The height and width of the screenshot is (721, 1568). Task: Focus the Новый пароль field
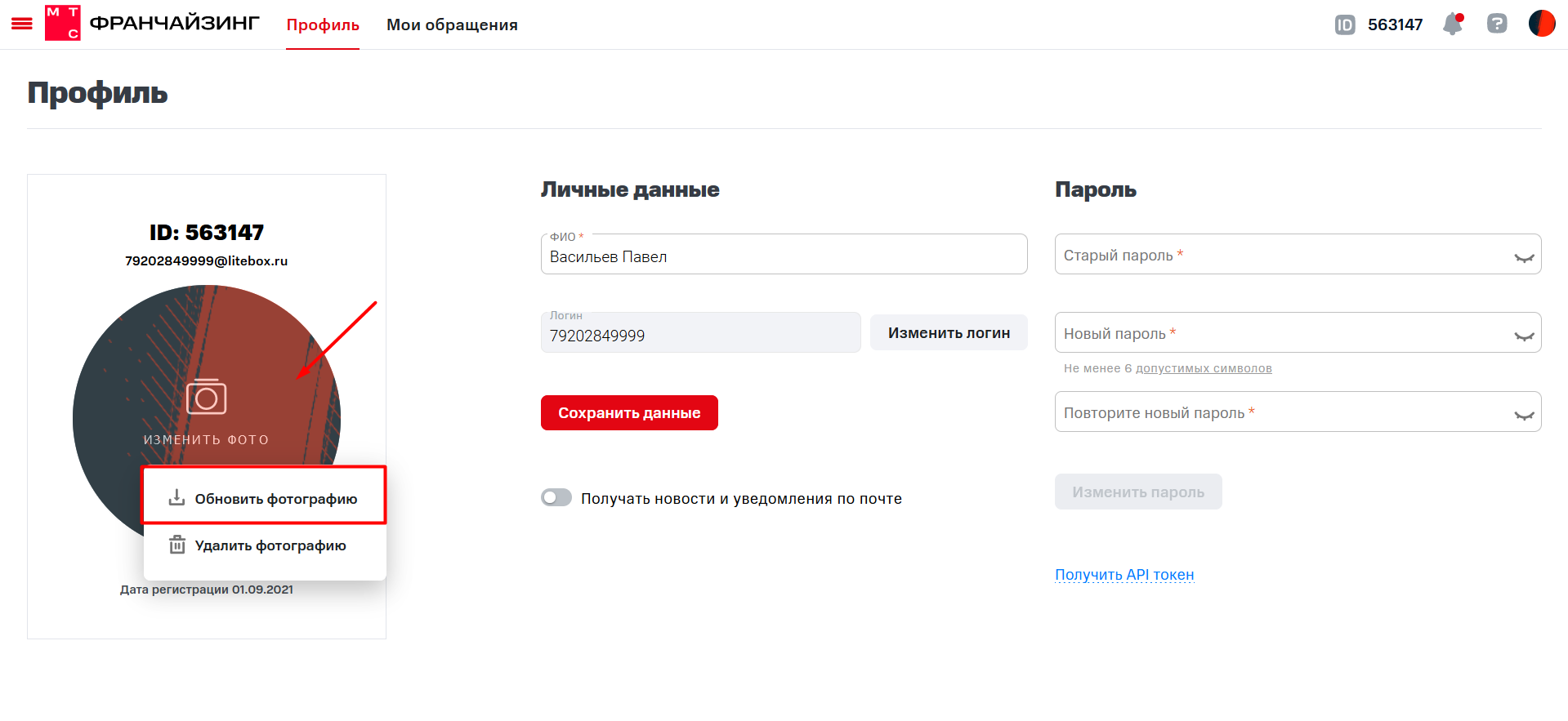(x=1298, y=332)
